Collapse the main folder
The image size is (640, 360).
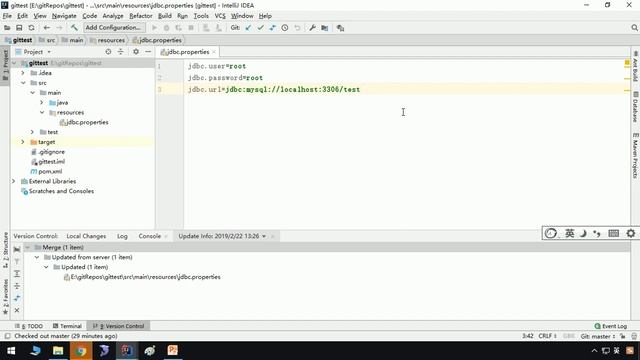[x=33, y=93]
